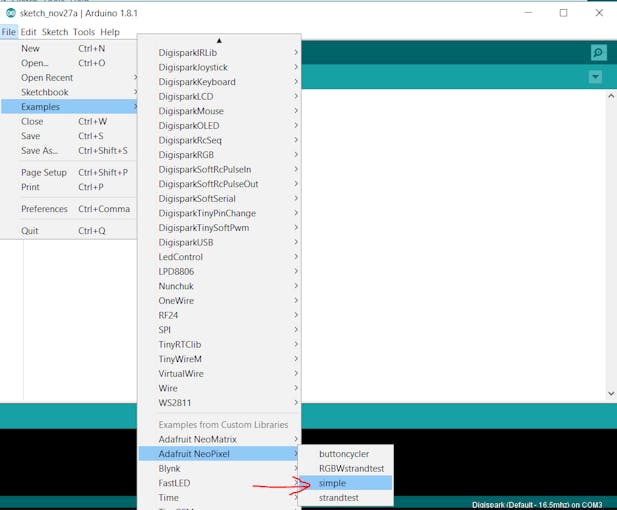Viewport: 617px width, 510px height.
Task: Expand DigisparkKeyboard examples
Action: pyautogui.click(x=219, y=82)
